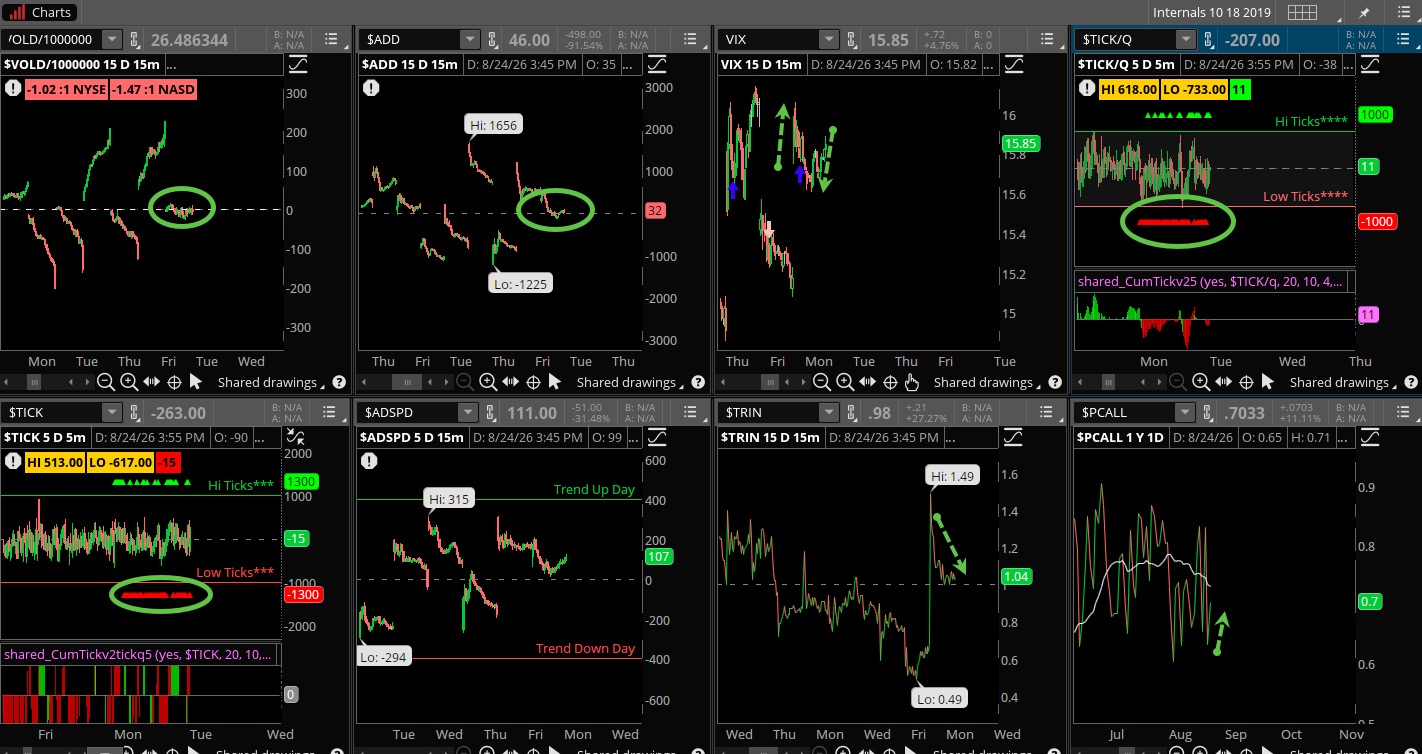
Task: Expand the $PCALL symbol dropdown arrow
Action: pyautogui.click(x=1185, y=413)
